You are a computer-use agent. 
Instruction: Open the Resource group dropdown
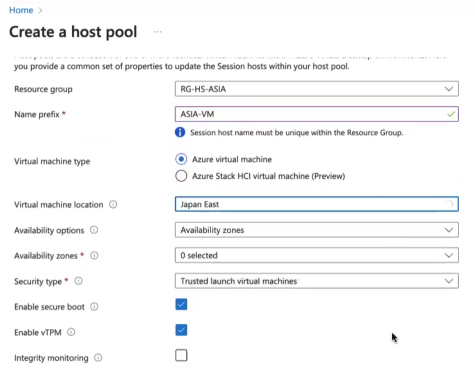(316, 89)
